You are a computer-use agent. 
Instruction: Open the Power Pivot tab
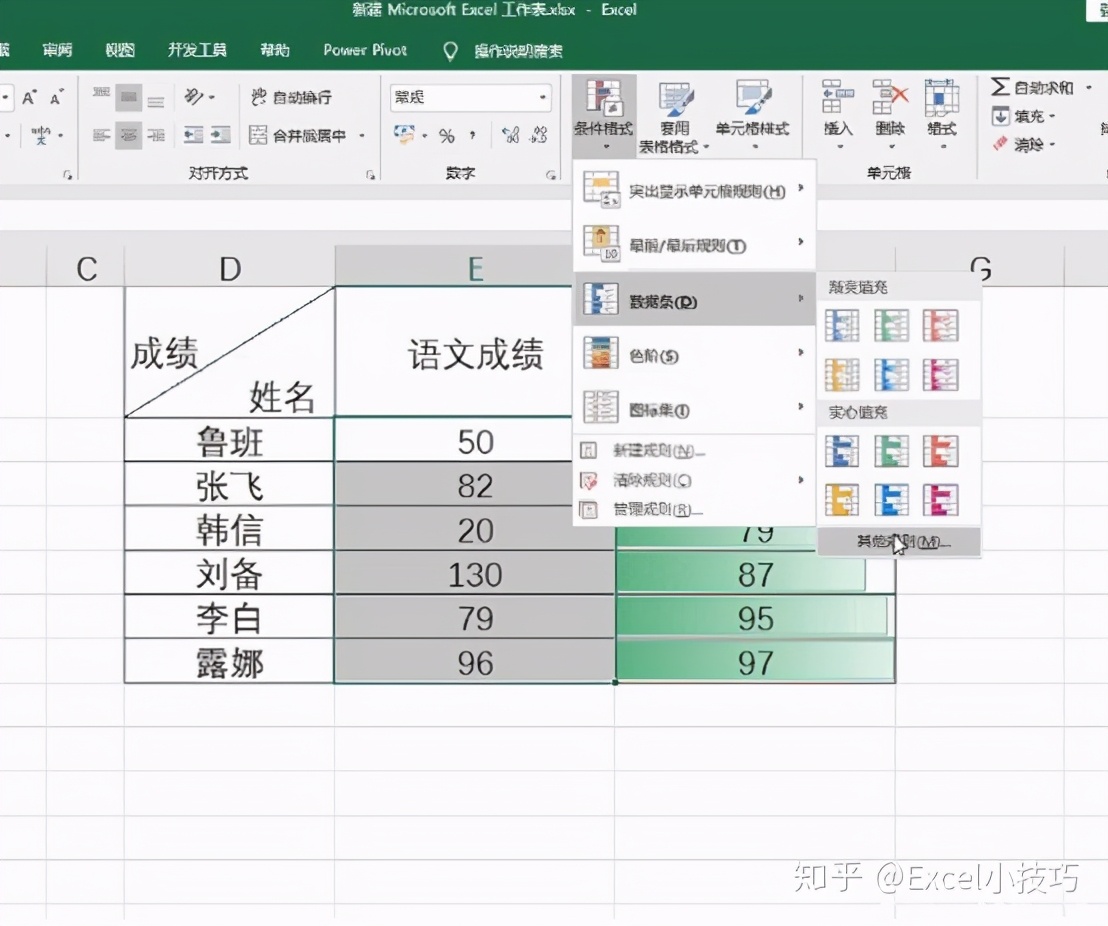(364, 50)
